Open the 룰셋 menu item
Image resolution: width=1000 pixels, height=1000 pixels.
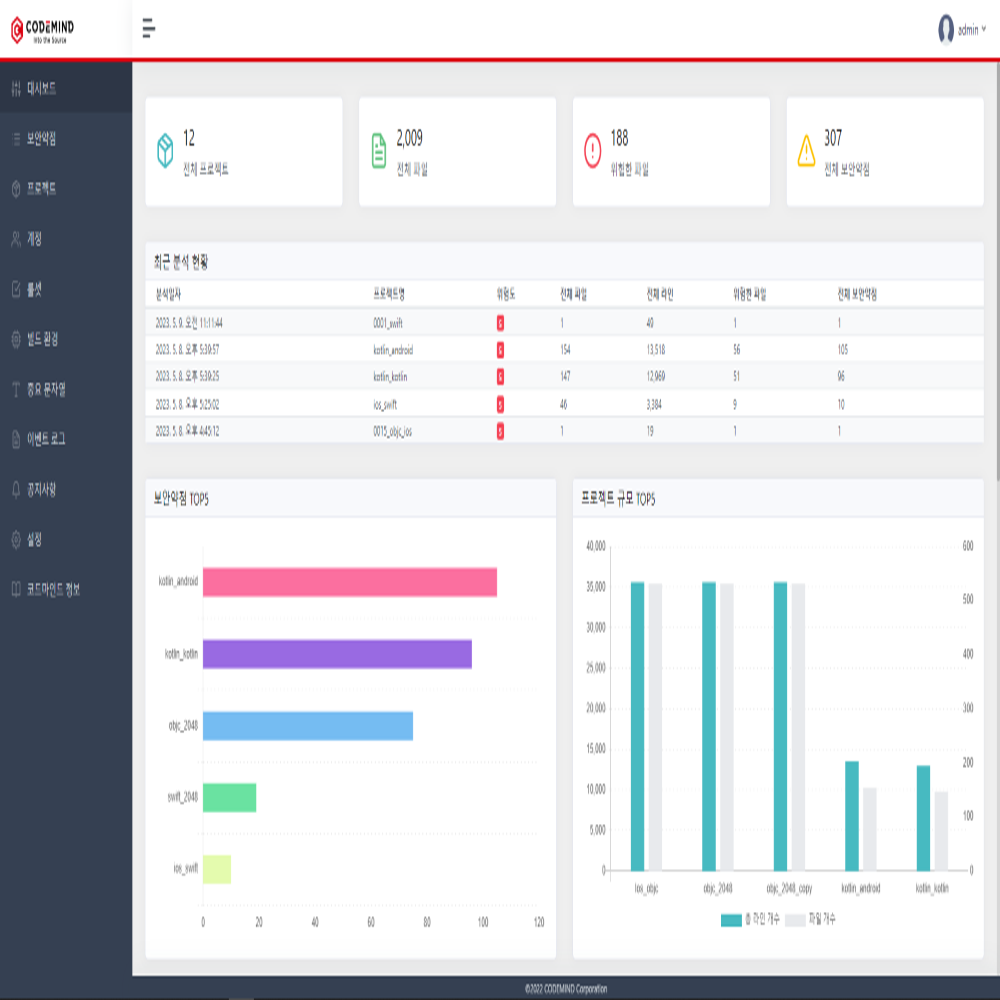coord(34,289)
